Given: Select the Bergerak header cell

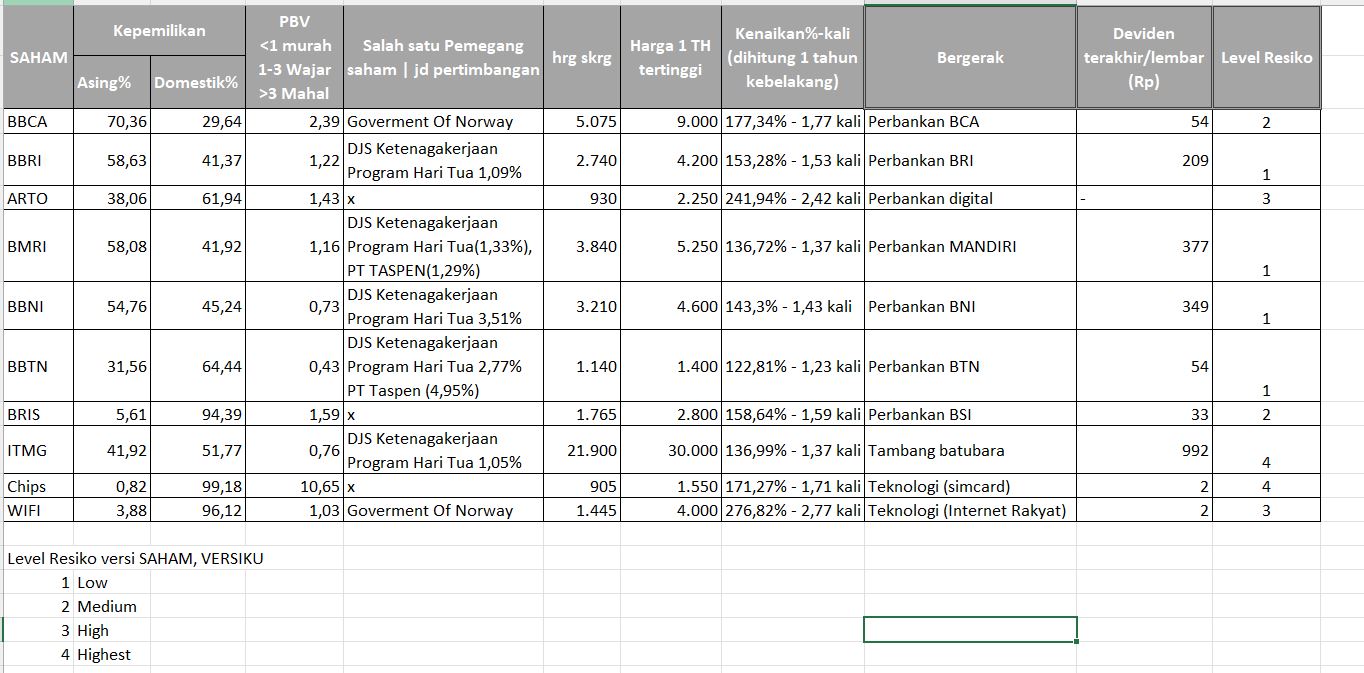Looking at the screenshot, I should pos(970,58).
